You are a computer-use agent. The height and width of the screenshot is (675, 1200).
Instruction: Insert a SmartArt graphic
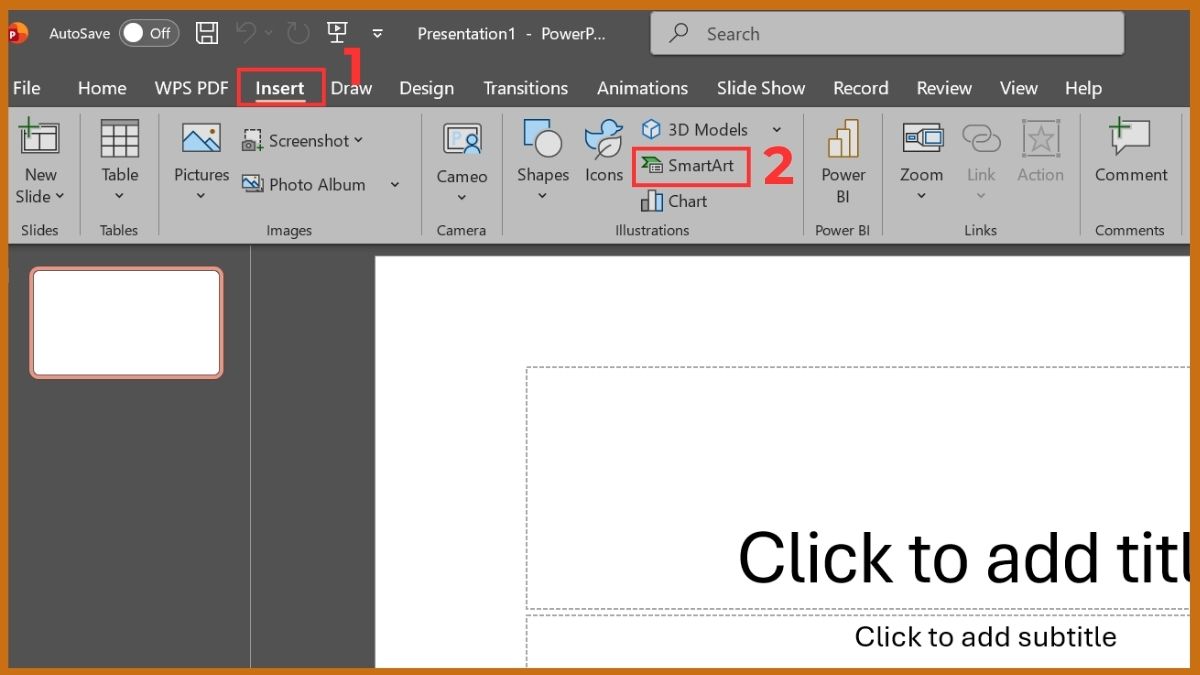691,166
